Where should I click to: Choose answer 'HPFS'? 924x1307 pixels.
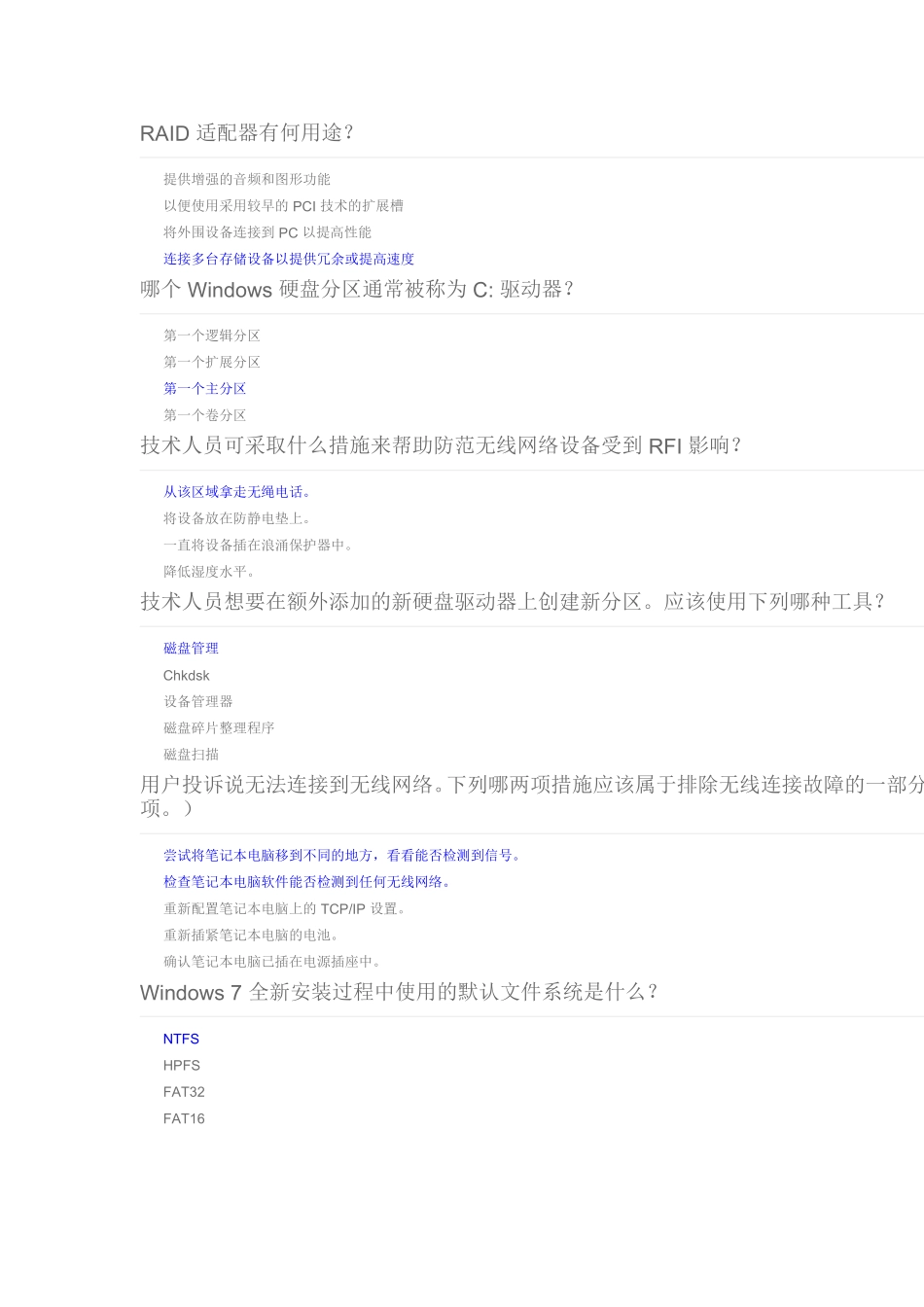click(x=182, y=1066)
